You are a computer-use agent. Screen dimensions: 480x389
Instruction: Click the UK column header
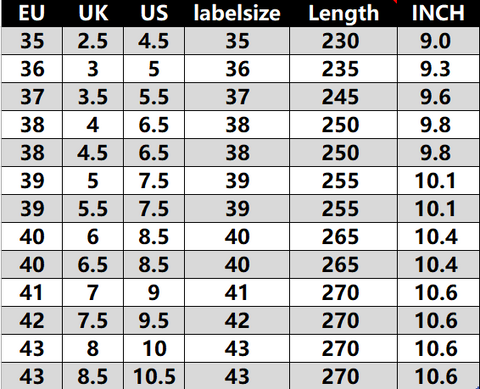click(93, 13)
